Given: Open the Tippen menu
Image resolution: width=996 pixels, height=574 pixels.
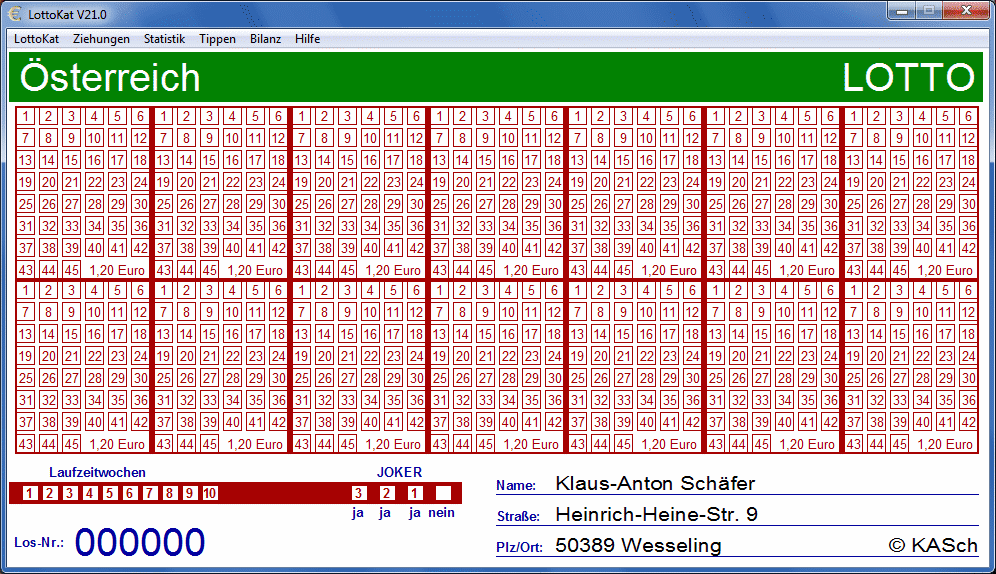Looking at the screenshot, I should (x=217, y=39).
